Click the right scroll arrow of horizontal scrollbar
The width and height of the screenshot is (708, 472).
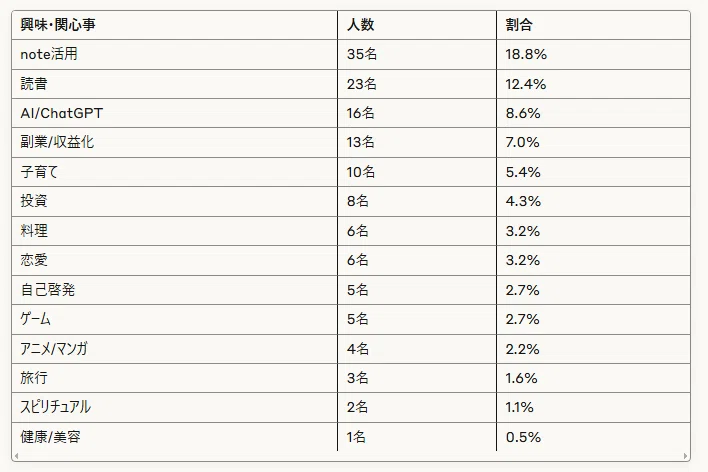pos(685,456)
